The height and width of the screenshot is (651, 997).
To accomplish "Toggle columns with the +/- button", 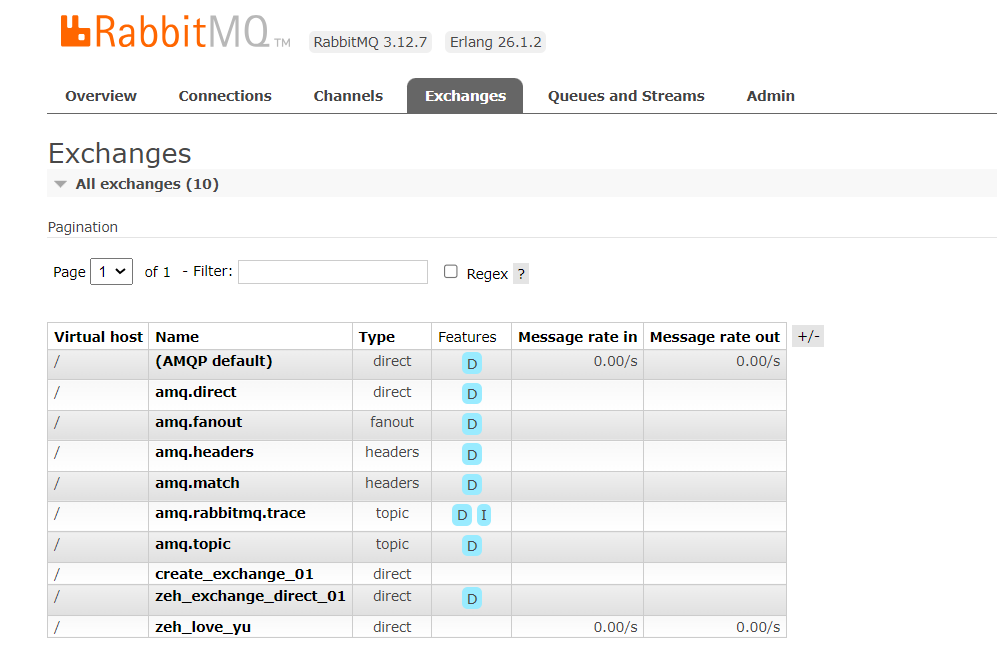I will [808, 336].
